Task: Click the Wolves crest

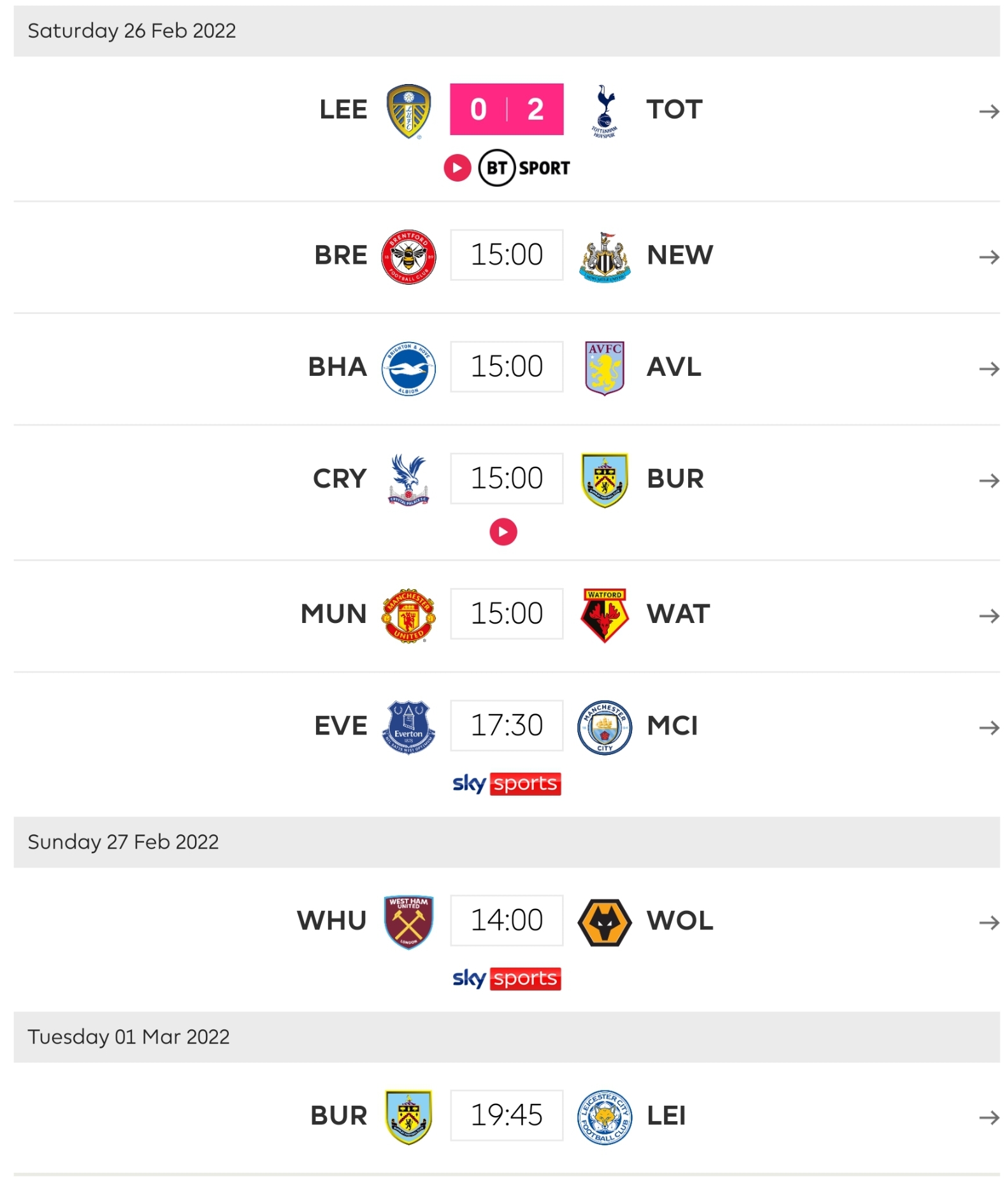Action: [x=604, y=922]
